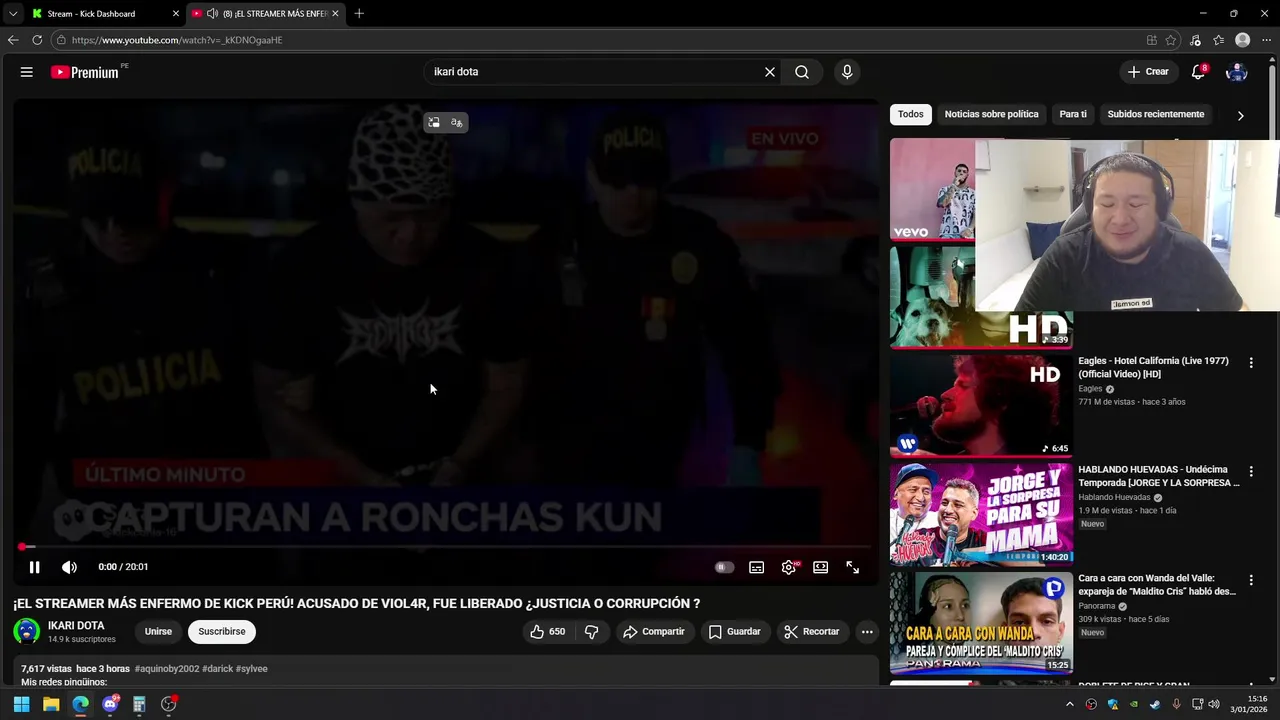Select the Todos filter chip
The image size is (1280, 720).
911,114
